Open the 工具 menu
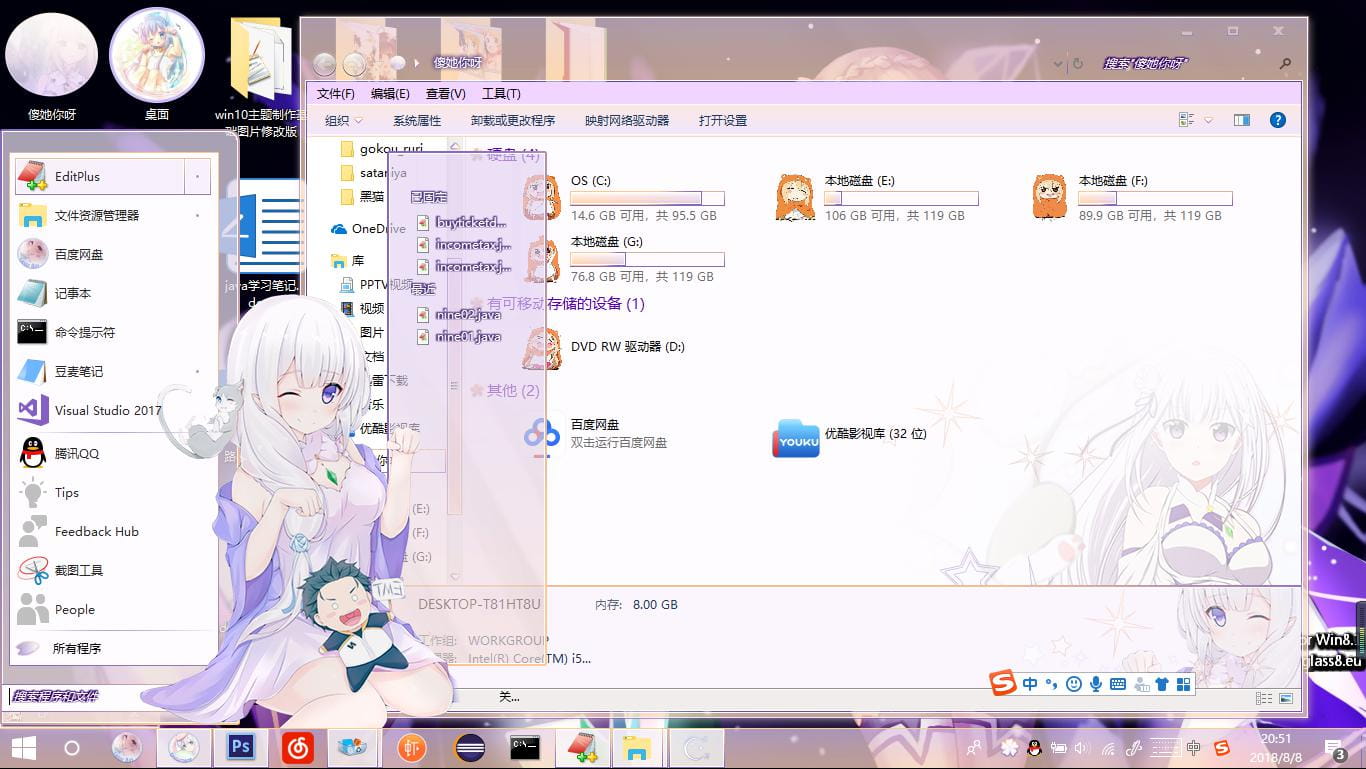The image size is (1366, 769). (x=500, y=93)
